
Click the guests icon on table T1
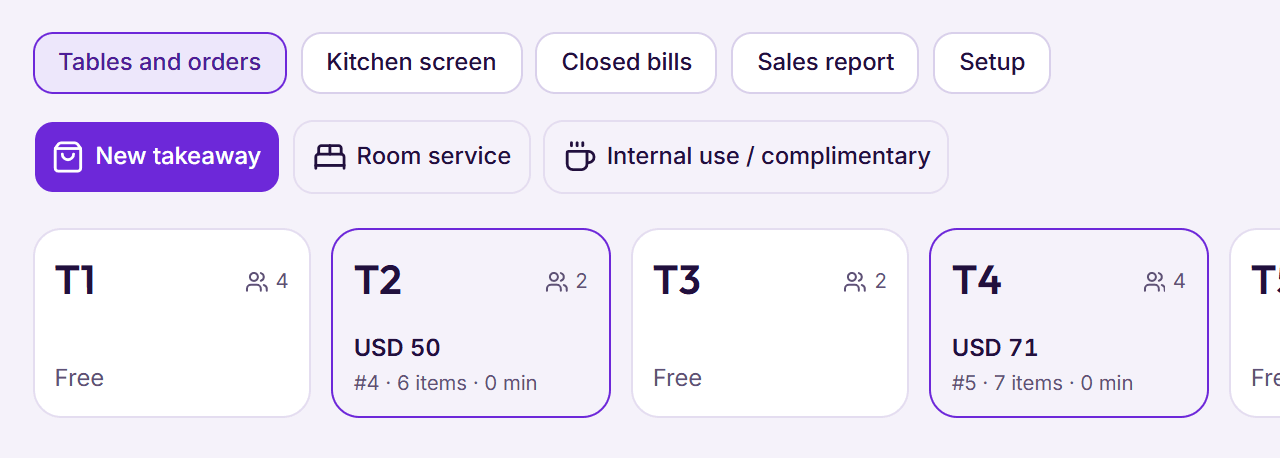(x=257, y=282)
